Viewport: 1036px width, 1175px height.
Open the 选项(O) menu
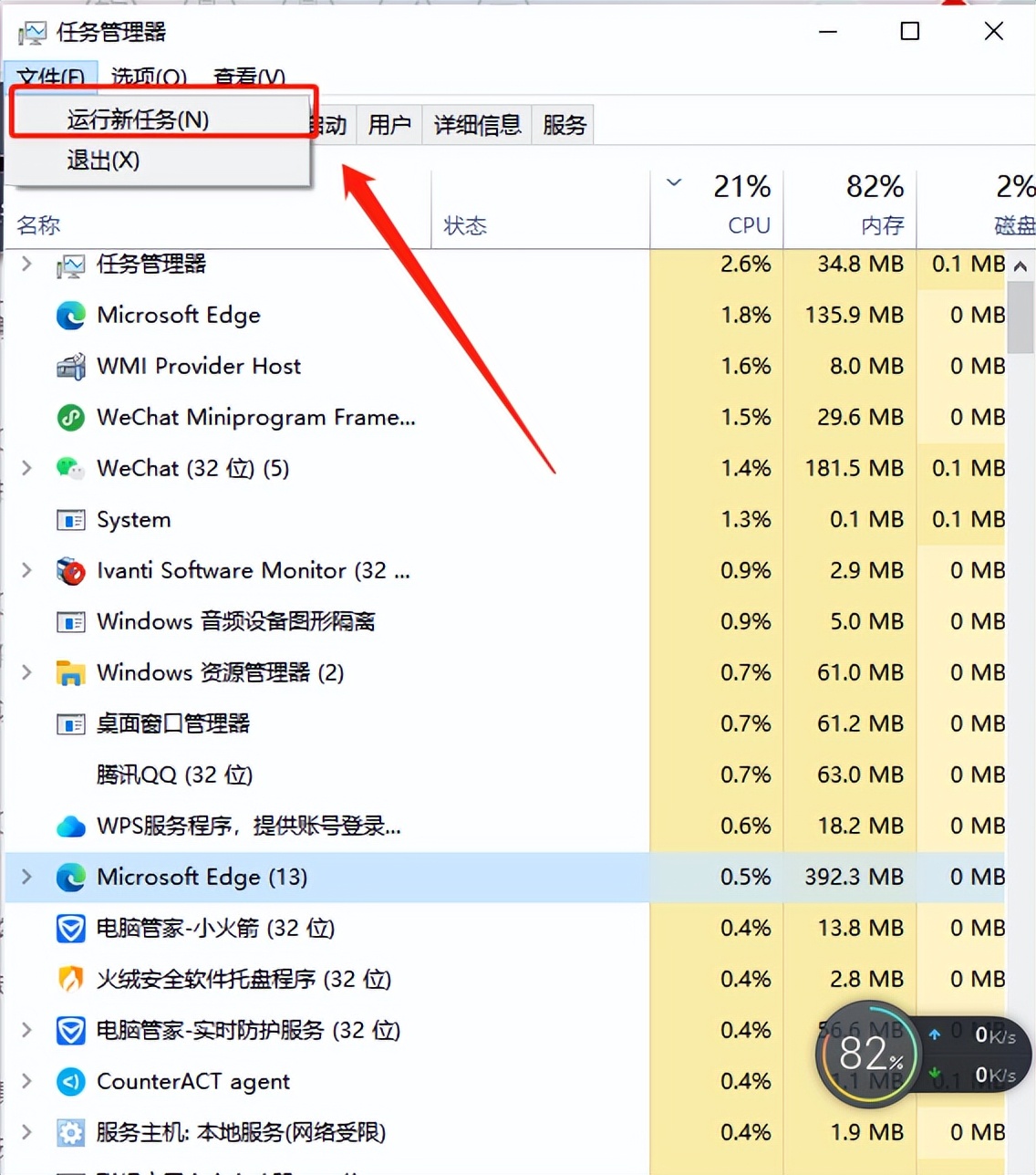[x=146, y=77]
